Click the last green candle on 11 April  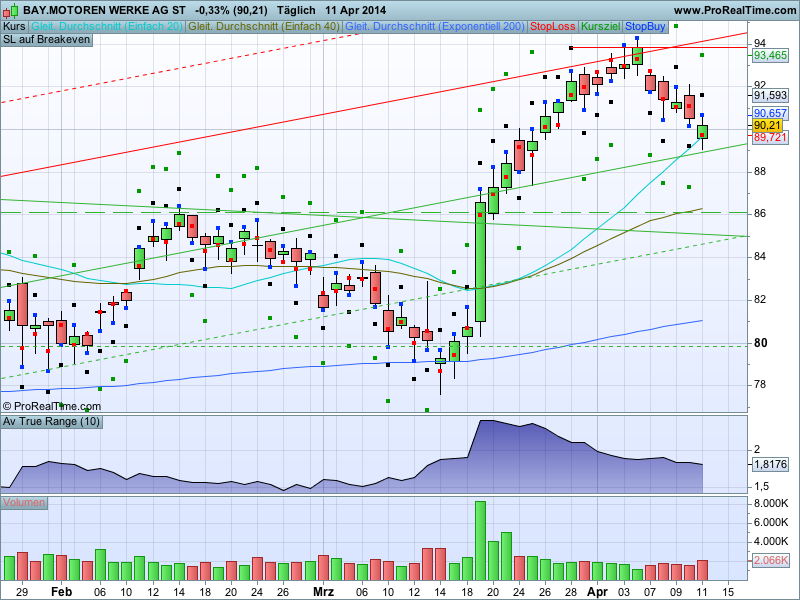click(x=703, y=132)
